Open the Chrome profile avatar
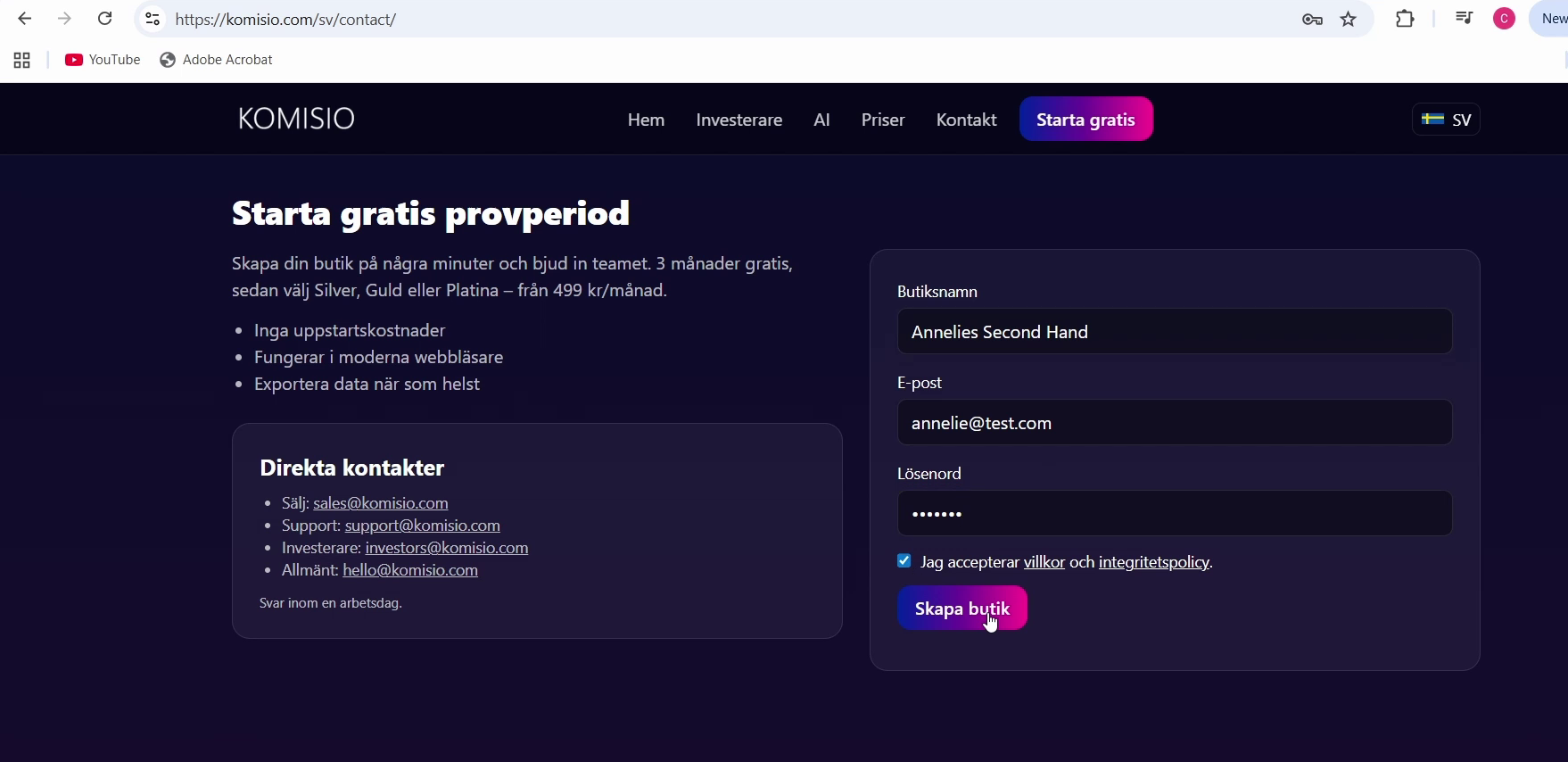Screen dimensions: 1568x762 point(1504,19)
